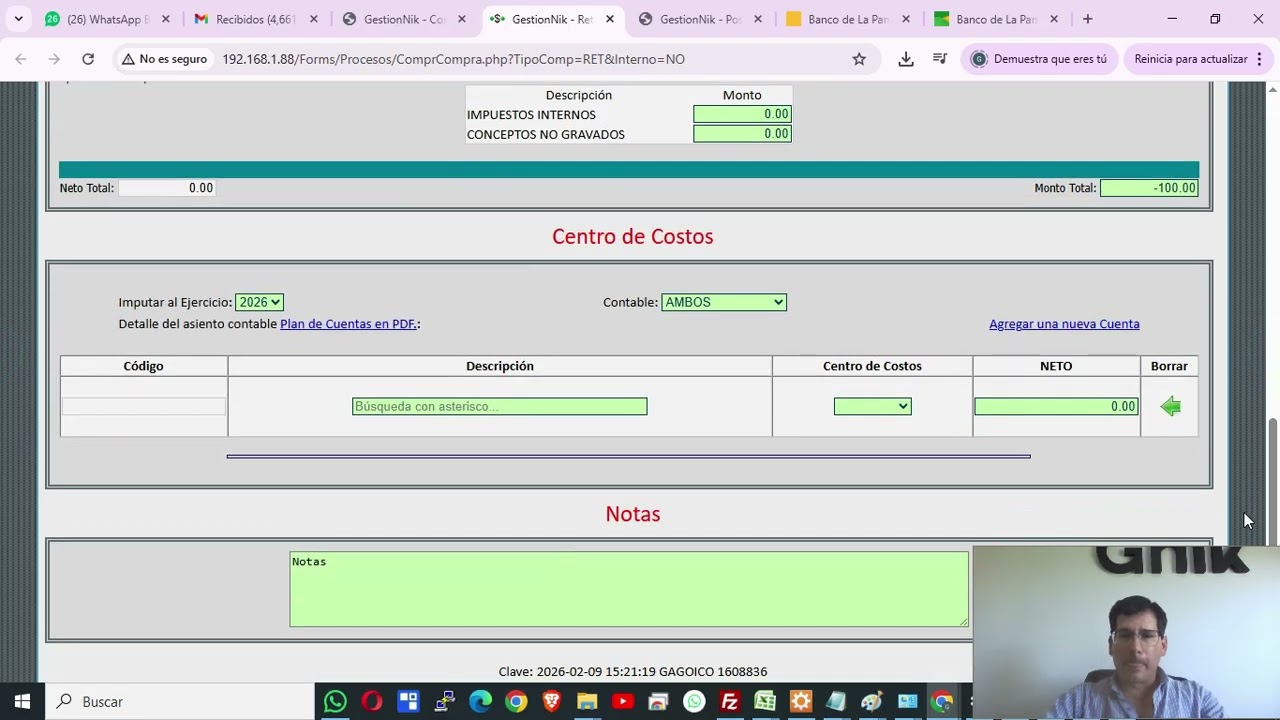Switch to the WhatsApp browser tab
The height and width of the screenshot is (720, 1280).
[x=108, y=19]
